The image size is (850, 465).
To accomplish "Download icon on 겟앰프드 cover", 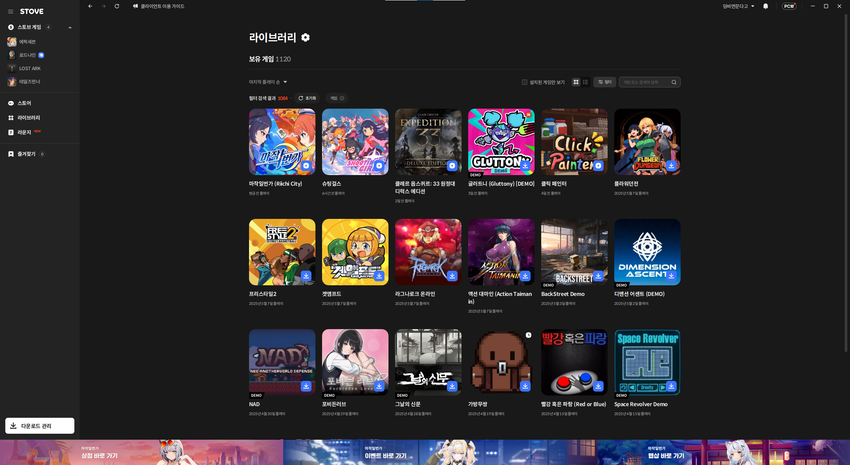I will [x=379, y=276].
